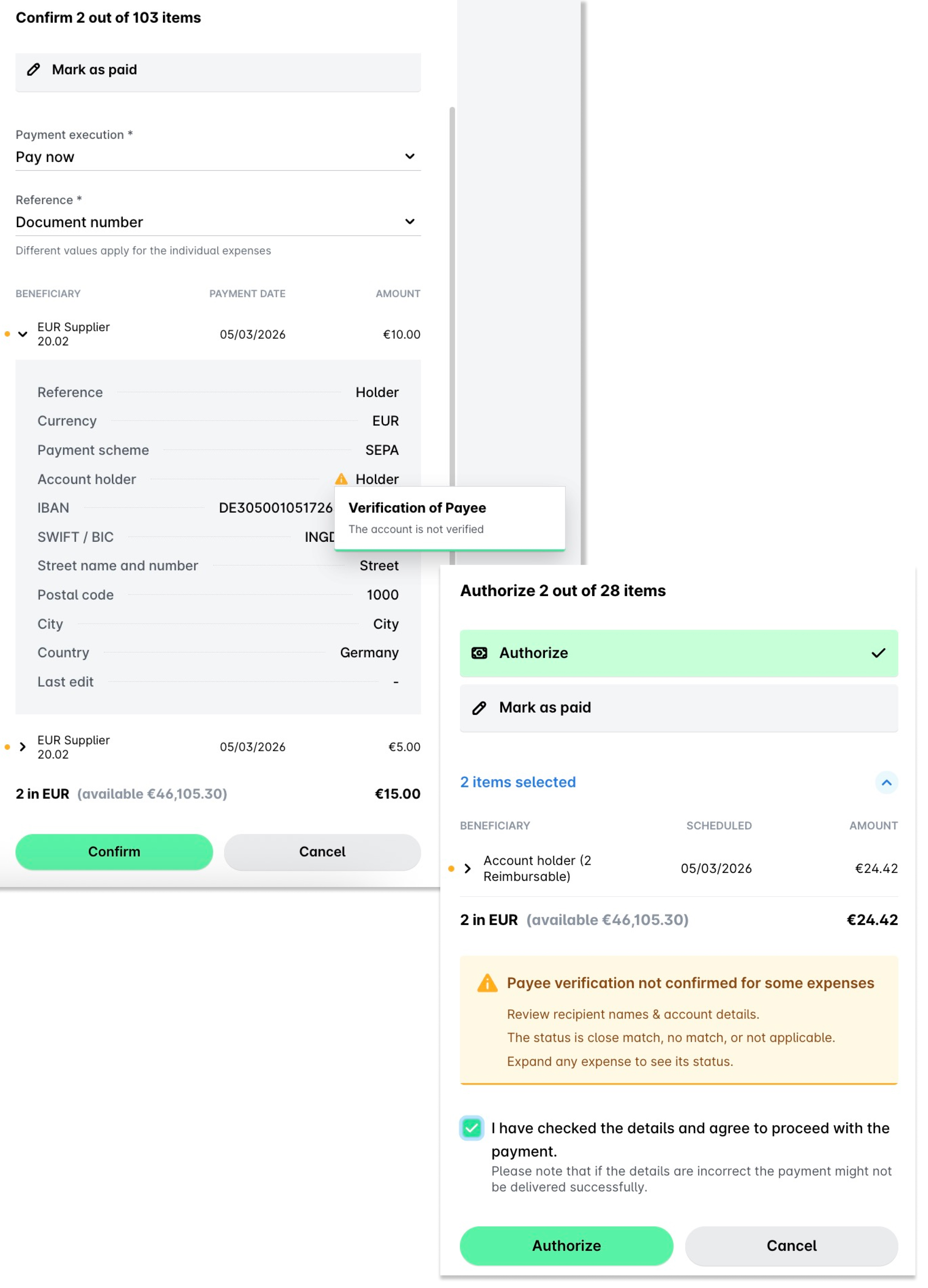Screen dimensions: 928x1288
Task: Click the banknote icon in the Authorize option
Action: [480, 653]
